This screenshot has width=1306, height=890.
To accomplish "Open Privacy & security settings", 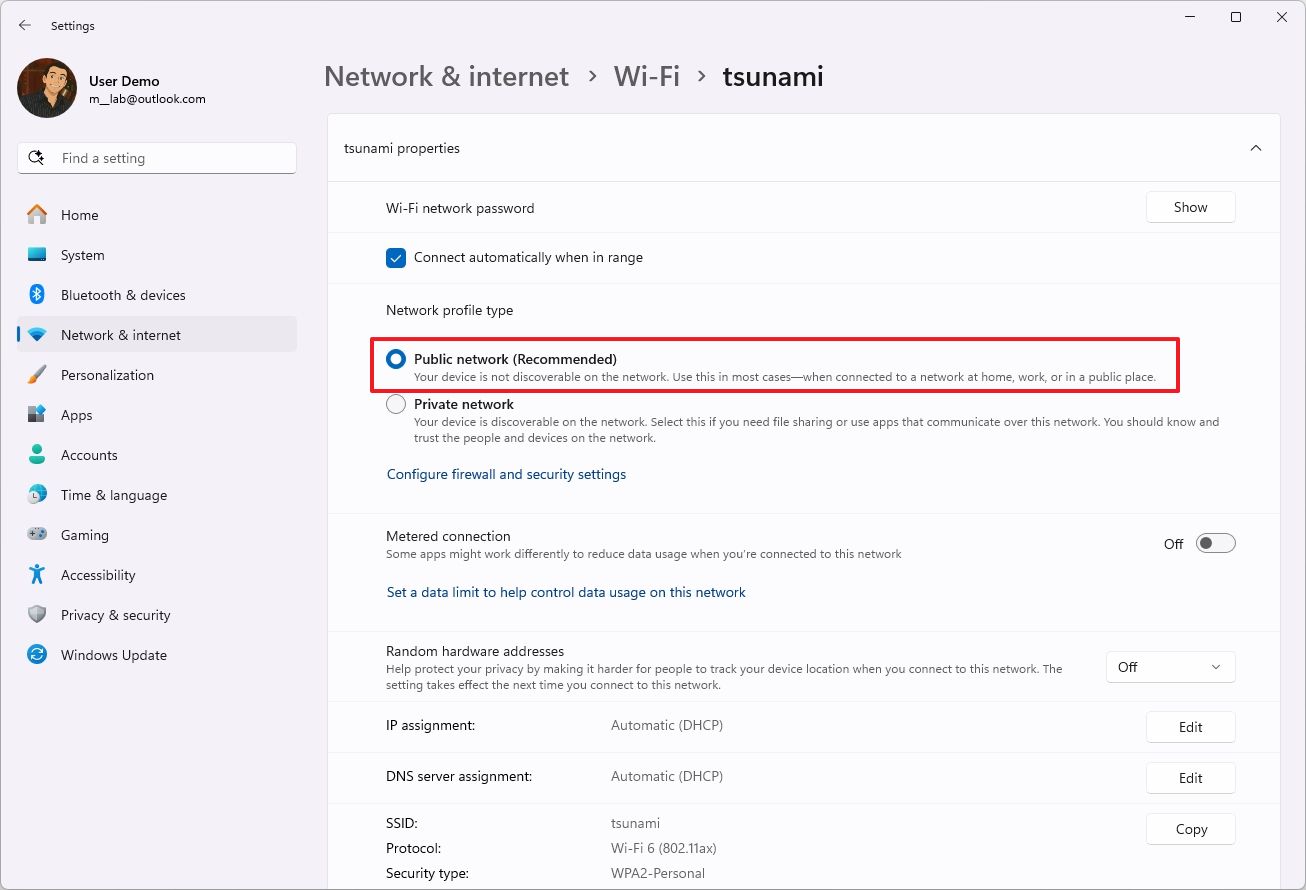I will (x=116, y=615).
